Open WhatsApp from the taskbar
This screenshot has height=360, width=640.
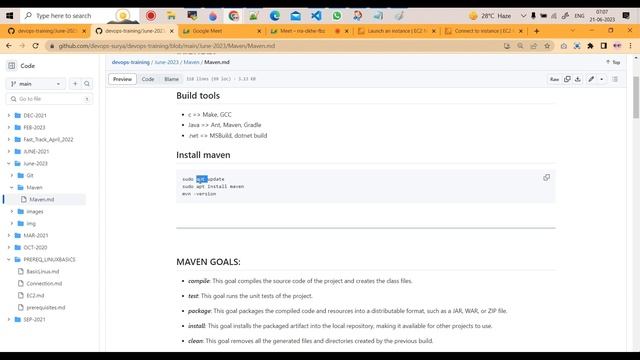(337, 16)
